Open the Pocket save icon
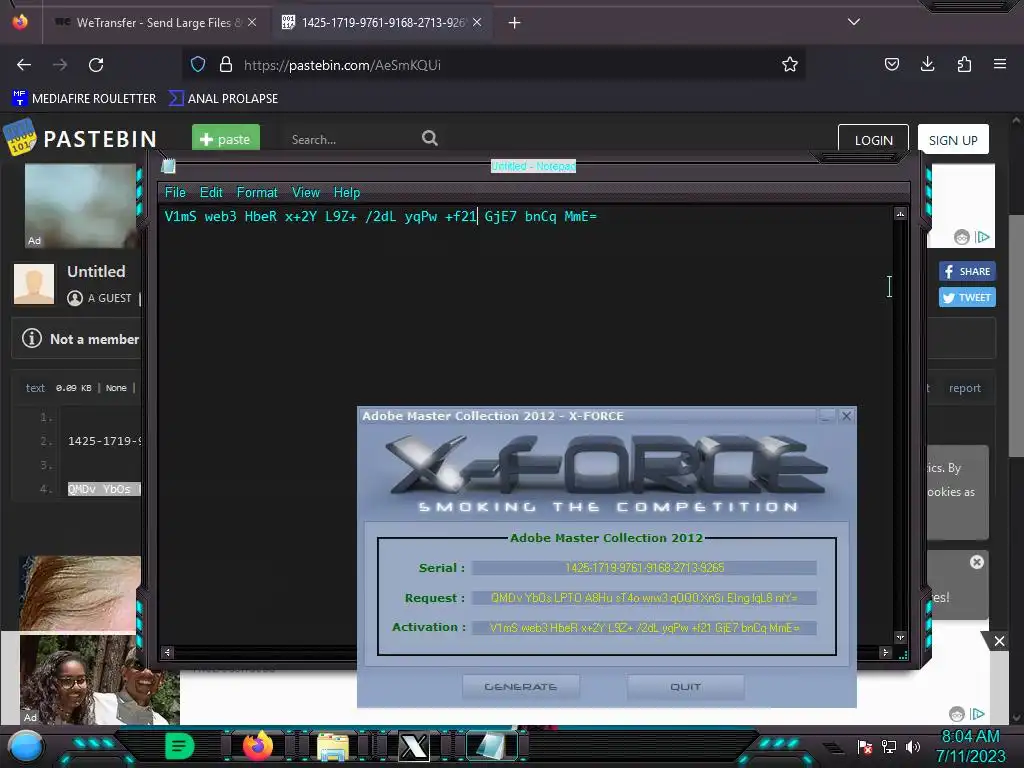The image size is (1024, 768). click(891, 65)
